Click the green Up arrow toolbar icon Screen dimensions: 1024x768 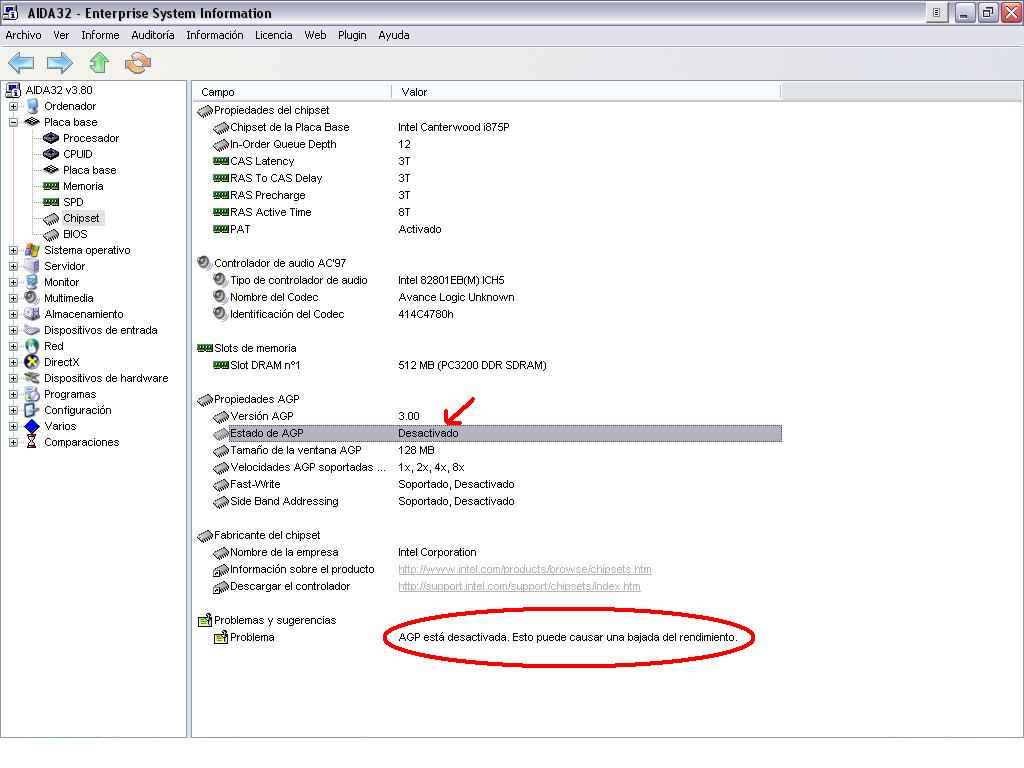[99, 63]
